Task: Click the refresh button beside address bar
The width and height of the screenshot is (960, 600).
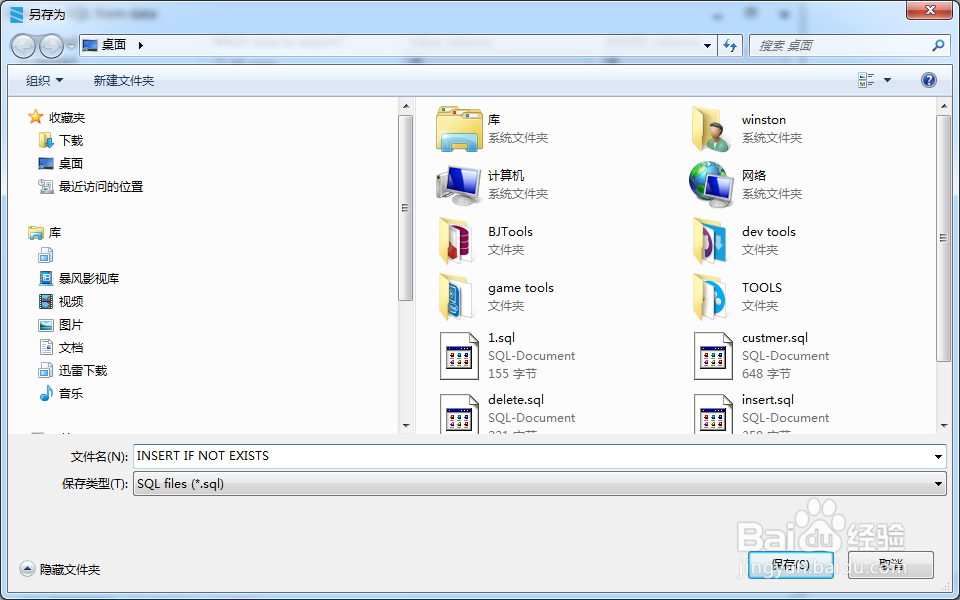Action: (730, 45)
